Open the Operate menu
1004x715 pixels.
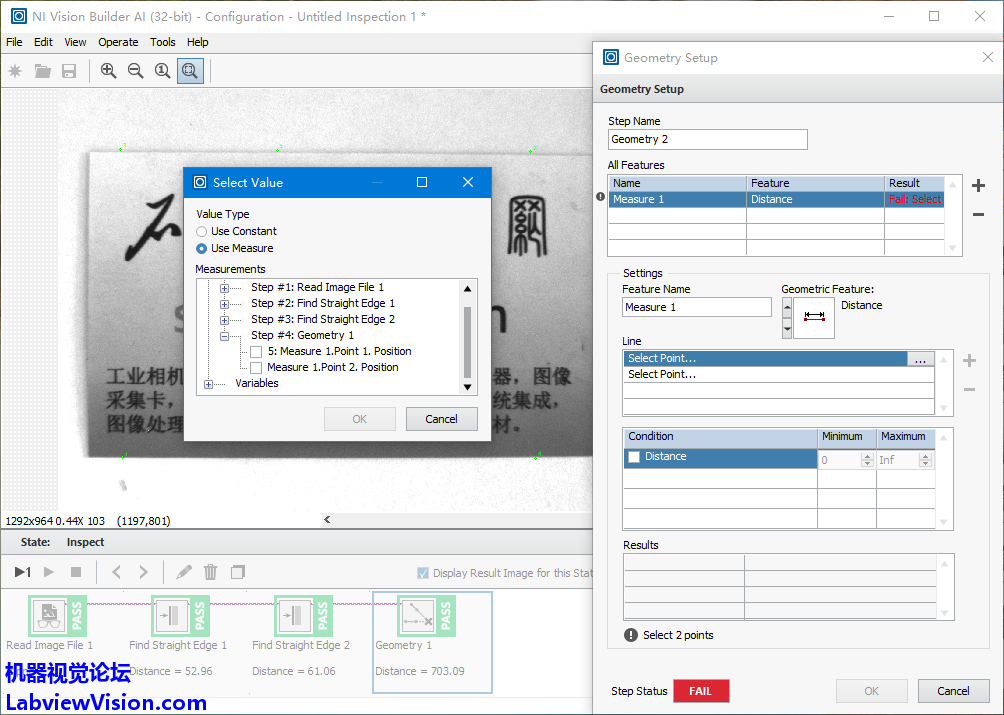(x=118, y=42)
